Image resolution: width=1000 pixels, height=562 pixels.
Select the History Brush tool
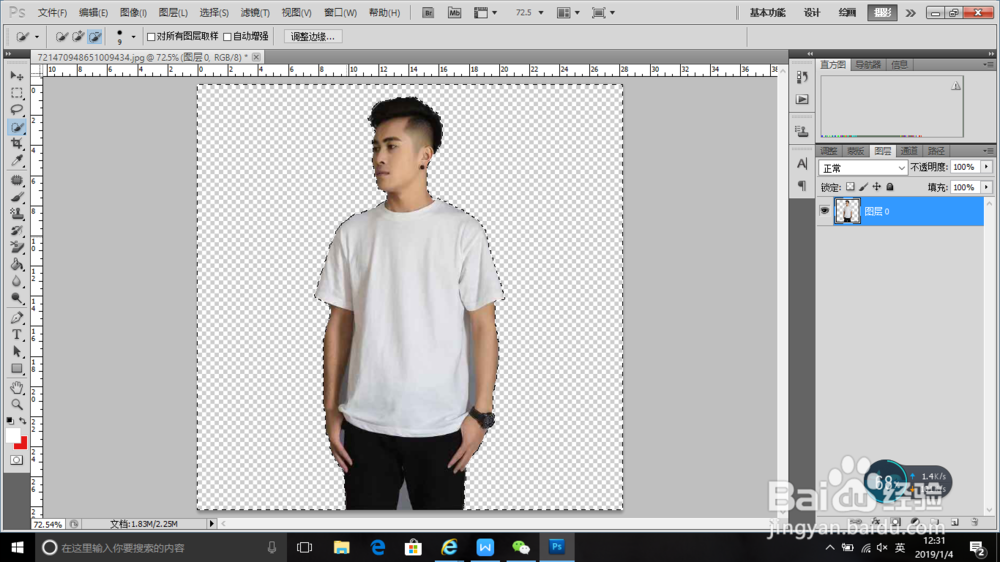click(x=17, y=230)
